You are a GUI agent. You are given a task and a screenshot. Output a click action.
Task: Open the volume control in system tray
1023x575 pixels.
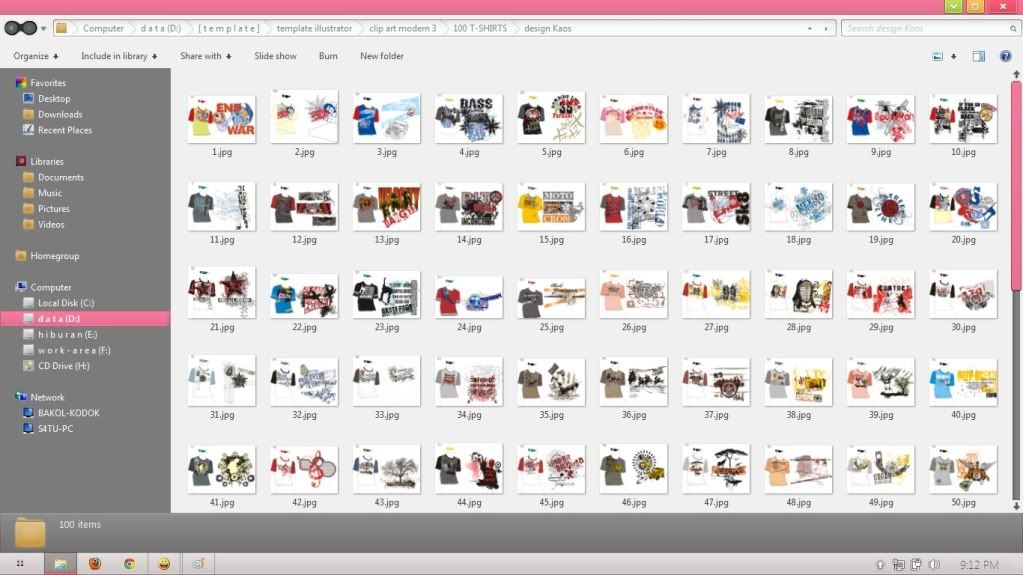coord(934,565)
